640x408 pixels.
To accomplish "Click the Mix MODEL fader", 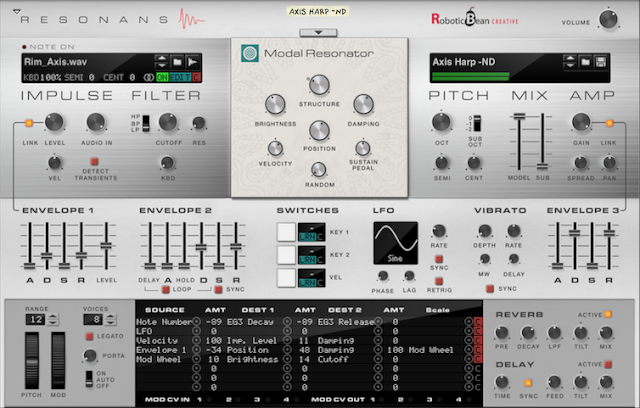I will pos(519,117).
